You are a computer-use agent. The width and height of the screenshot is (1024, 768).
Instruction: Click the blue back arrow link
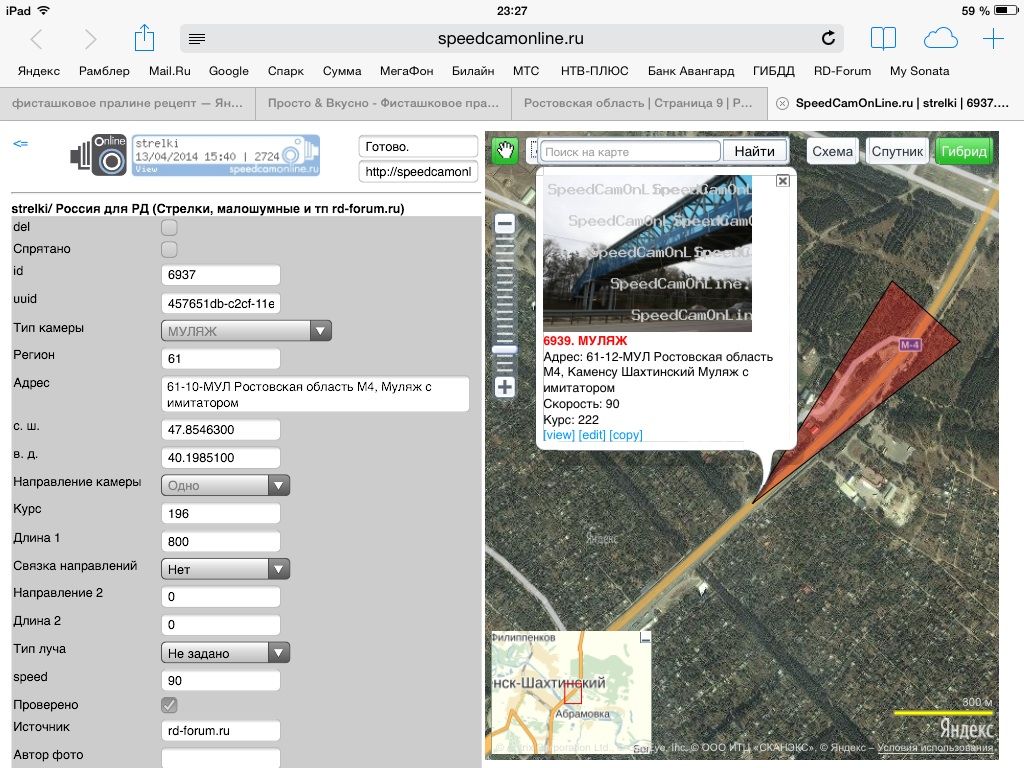coord(20,144)
